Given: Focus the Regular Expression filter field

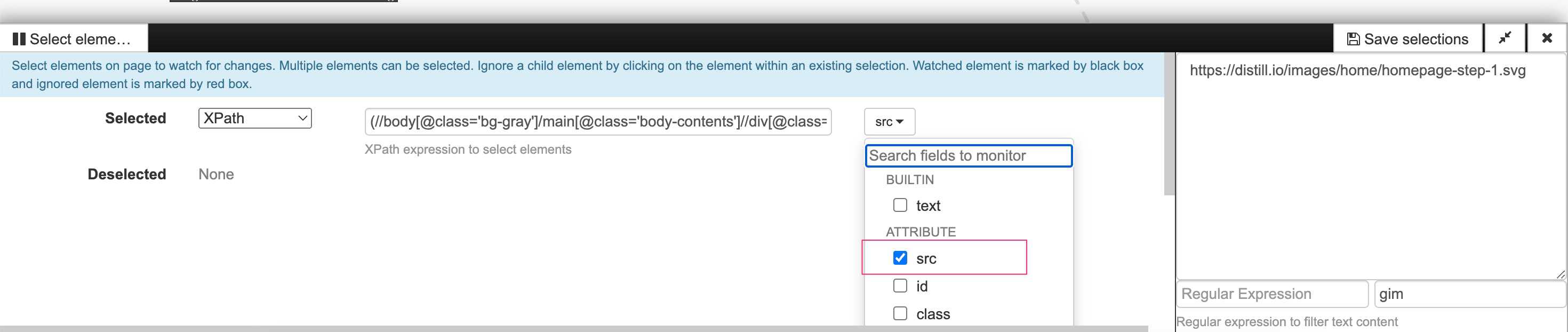Looking at the screenshot, I should click(1272, 294).
